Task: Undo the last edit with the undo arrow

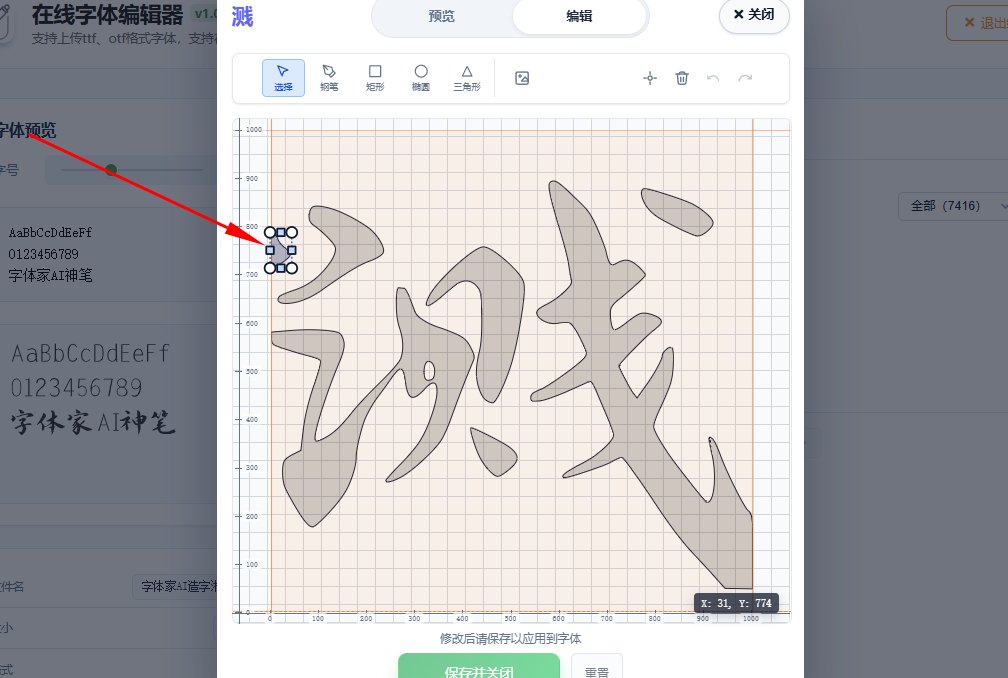Action: coord(713,77)
